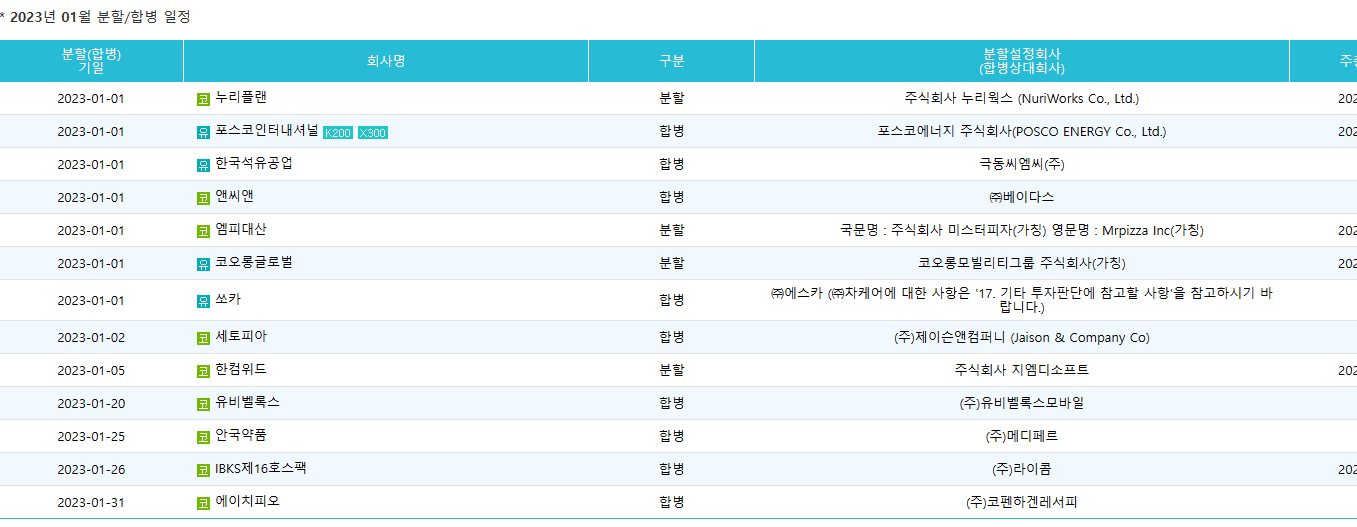The width and height of the screenshot is (1357, 527).
Task: Click the KOSDAQ badge beside 세토피아
Action: pyautogui.click(x=204, y=338)
